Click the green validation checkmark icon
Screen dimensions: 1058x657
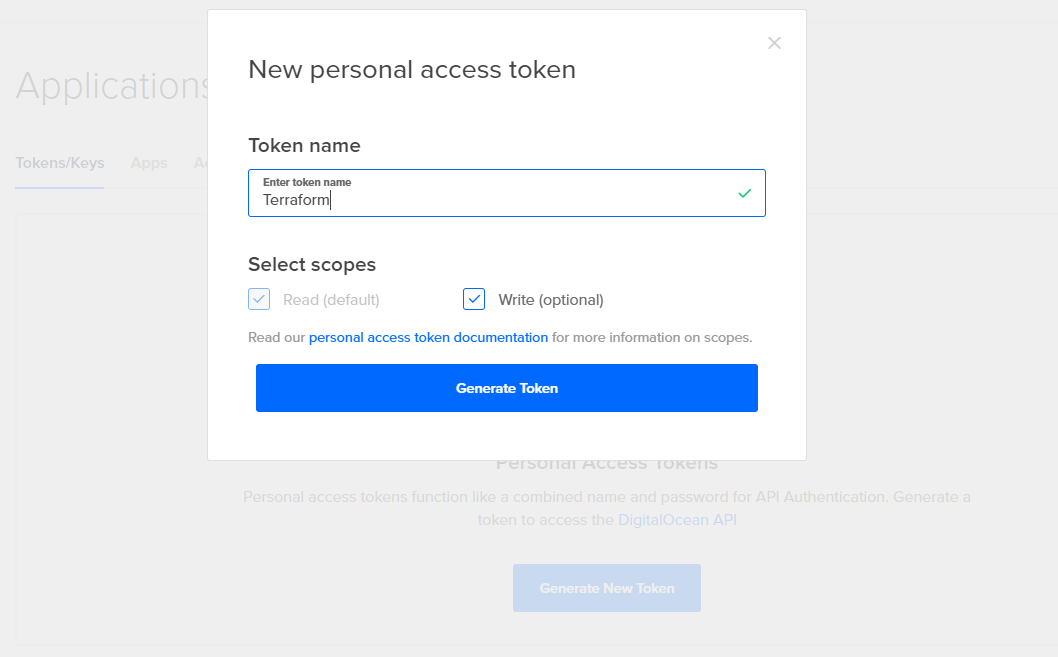(x=744, y=193)
